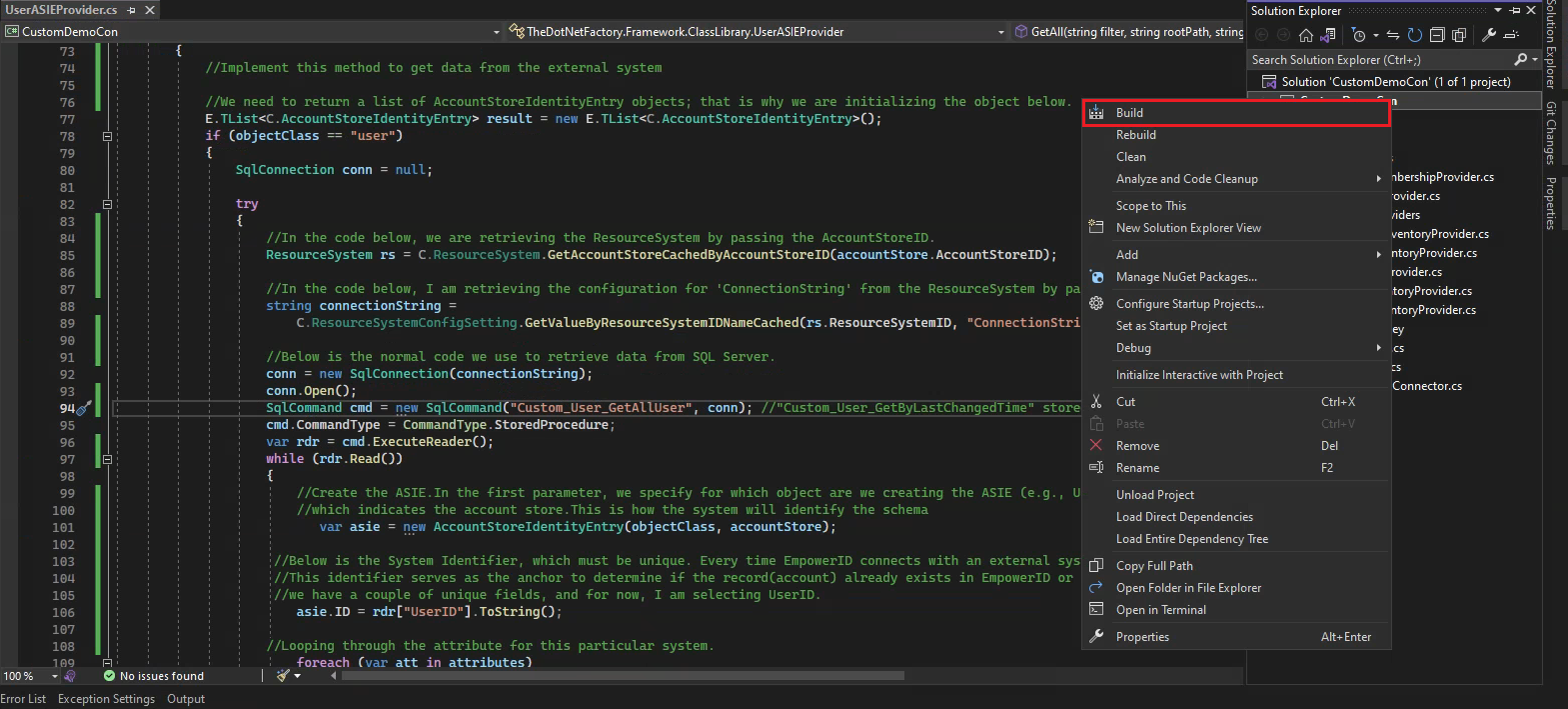Choose Scope to This
1568x709 pixels.
[x=1236, y=206]
